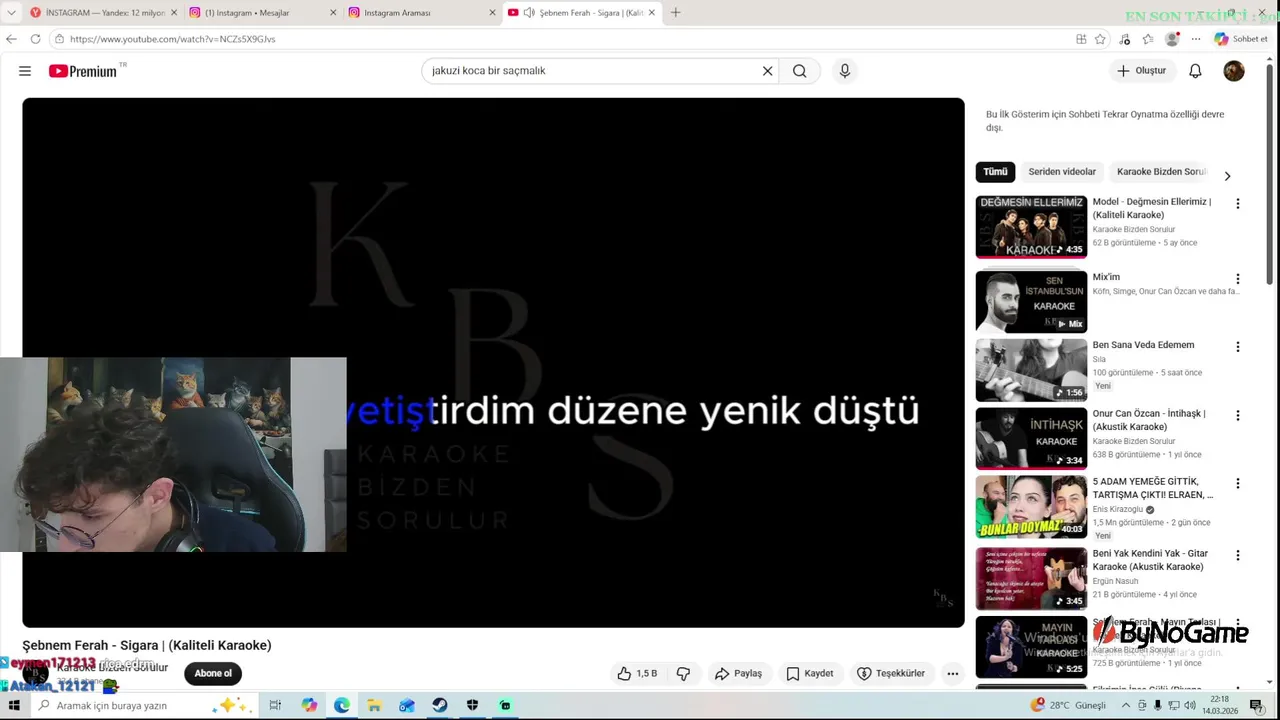Close the Şebnem Ferah Sigara tab
1280x720 pixels.
[652, 13]
